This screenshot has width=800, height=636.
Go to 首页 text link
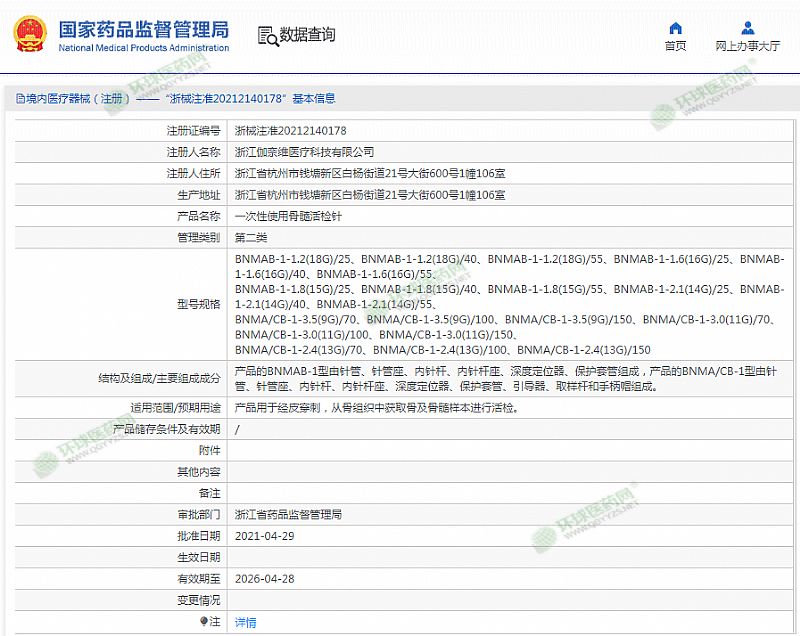[675, 46]
